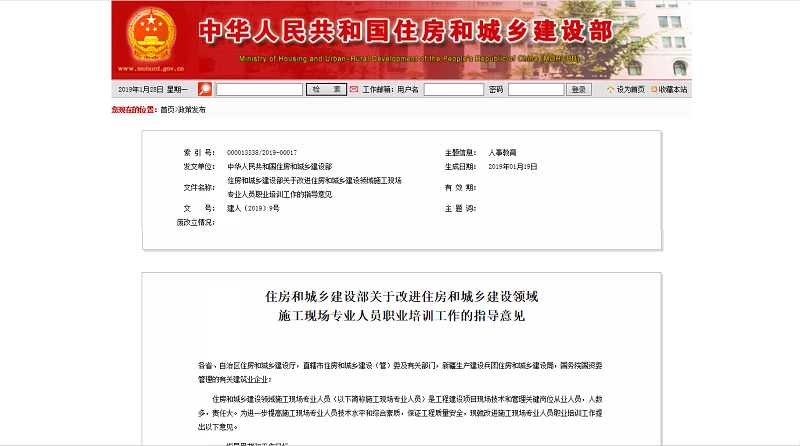Click the 废改立情况 label
This screenshot has width=800, height=446.
tap(196, 222)
